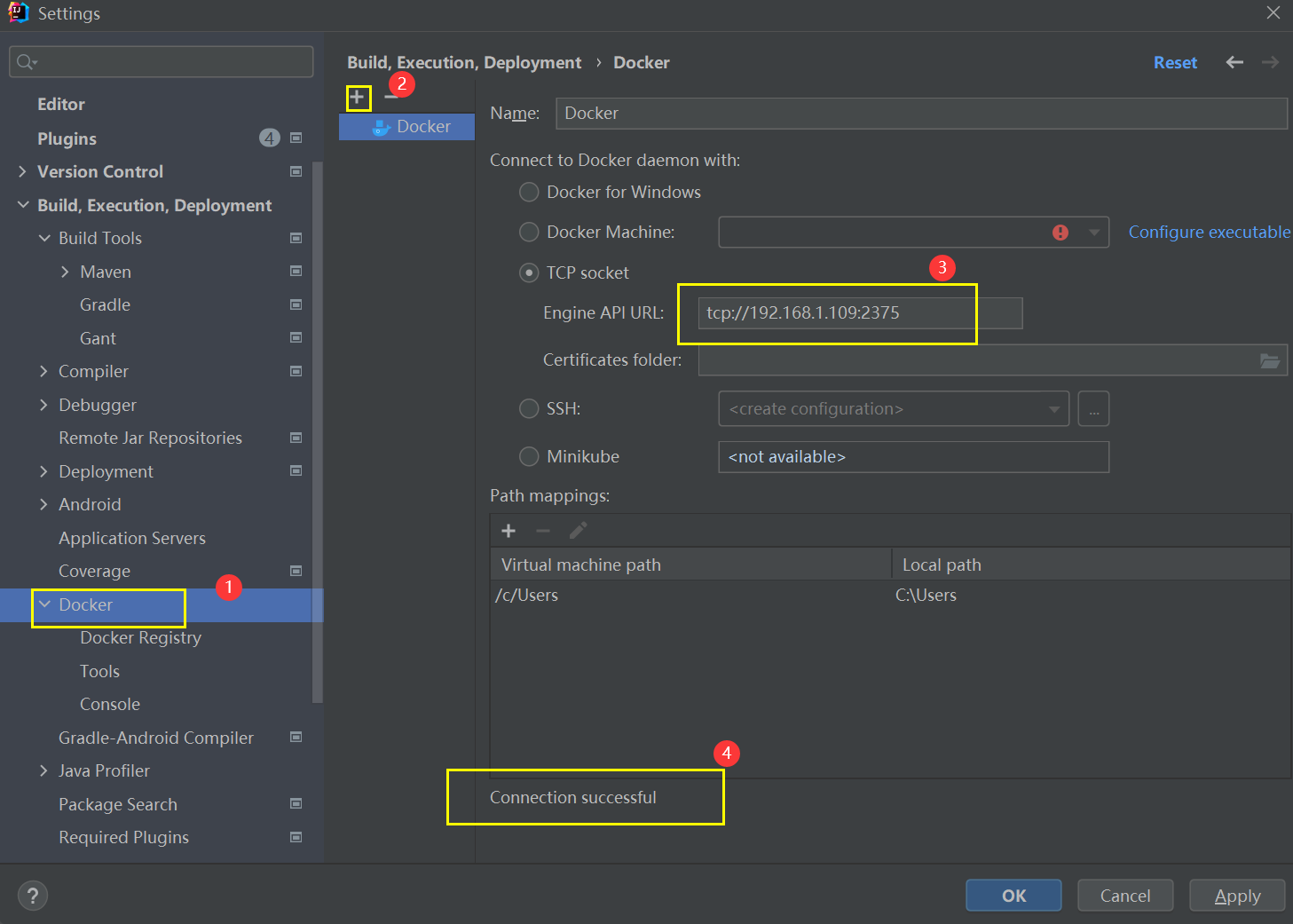
Task: Browse certificates folder via folder icon
Action: tap(1270, 360)
